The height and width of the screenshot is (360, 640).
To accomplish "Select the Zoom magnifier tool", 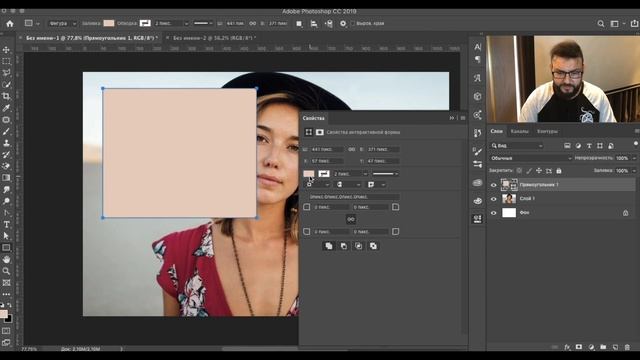I will pyautogui.click(x=6, y=271).
